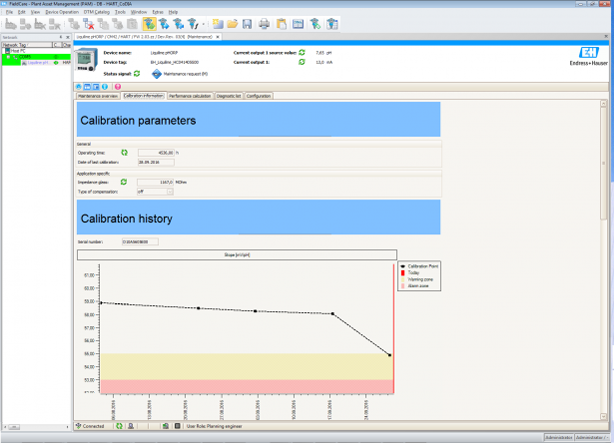Click the delete device icon with red X

coord(88,24)
